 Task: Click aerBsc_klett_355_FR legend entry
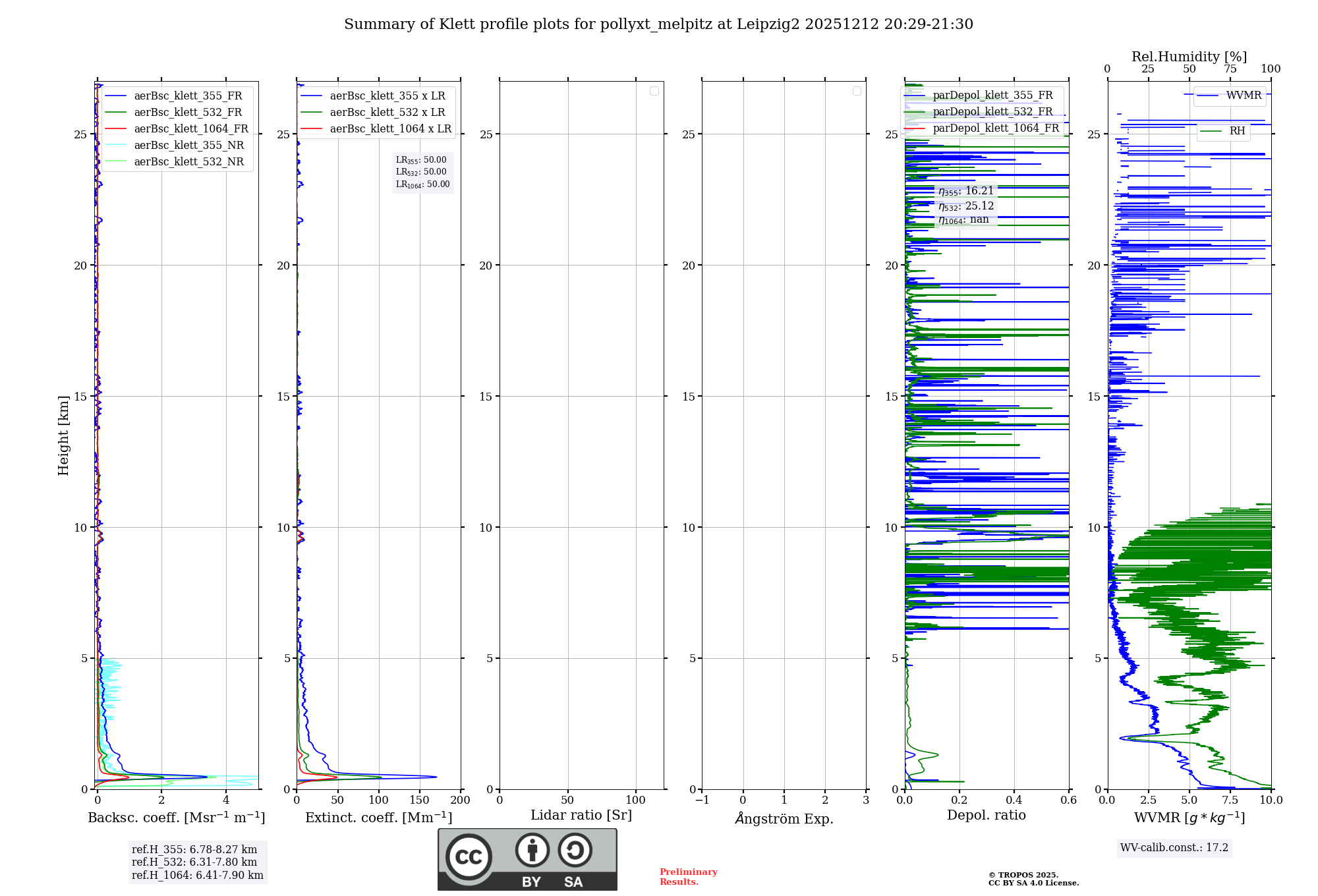point(188,96)
